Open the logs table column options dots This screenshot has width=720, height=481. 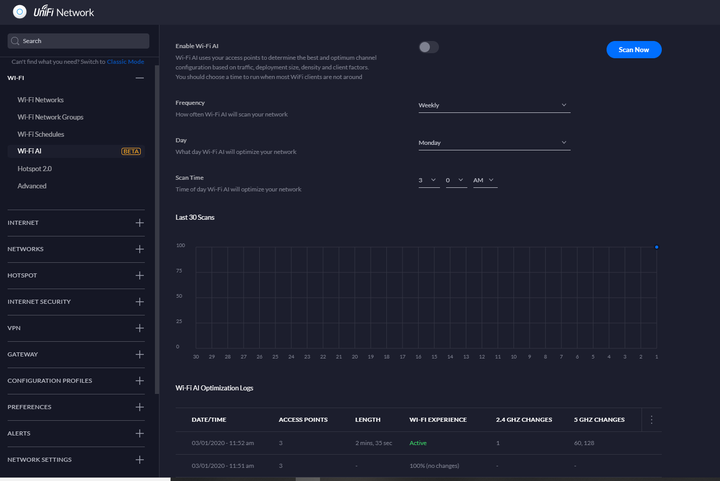[651, 419]
